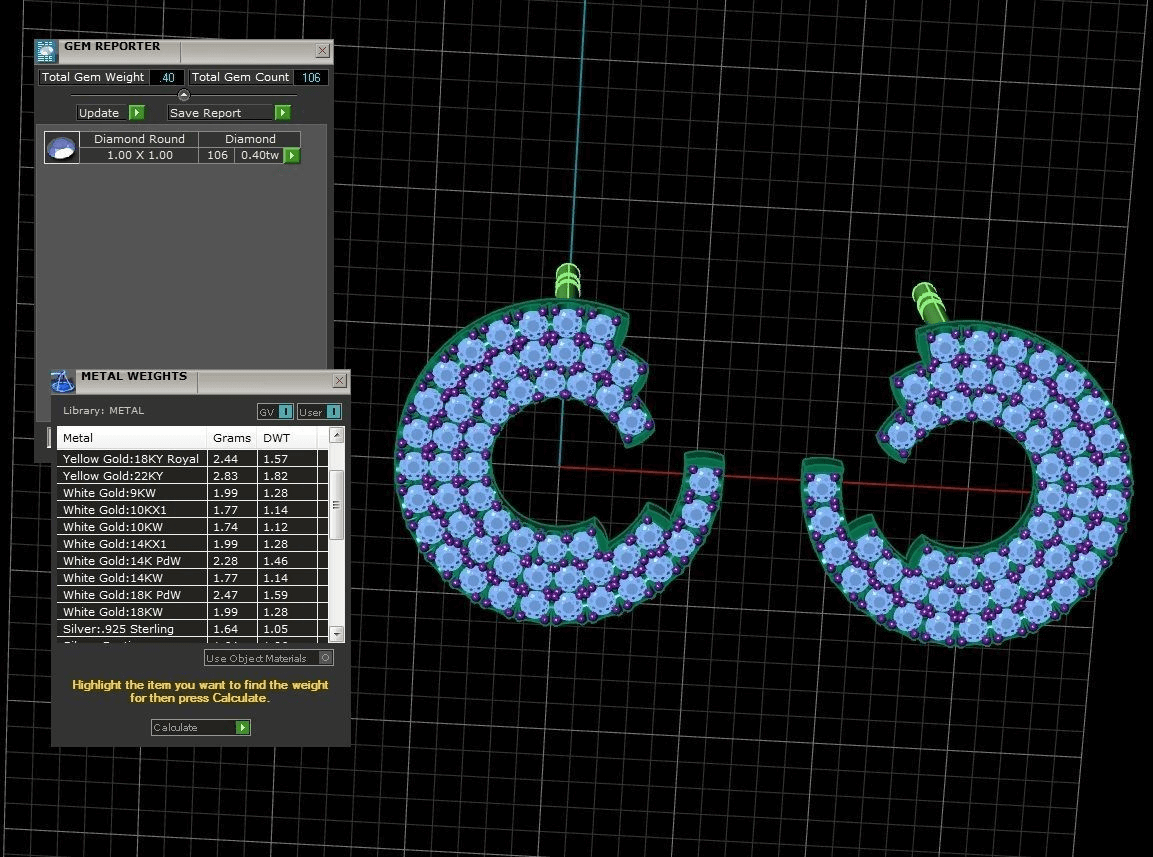Click the green arrow next to Update

[137, 113]
